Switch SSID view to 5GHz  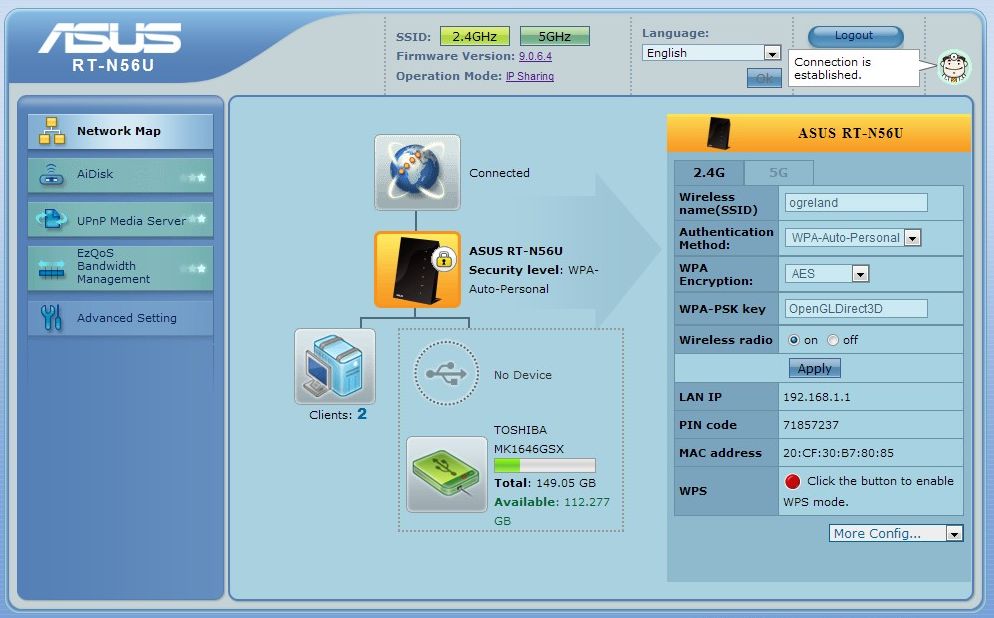tap(554, 36)
